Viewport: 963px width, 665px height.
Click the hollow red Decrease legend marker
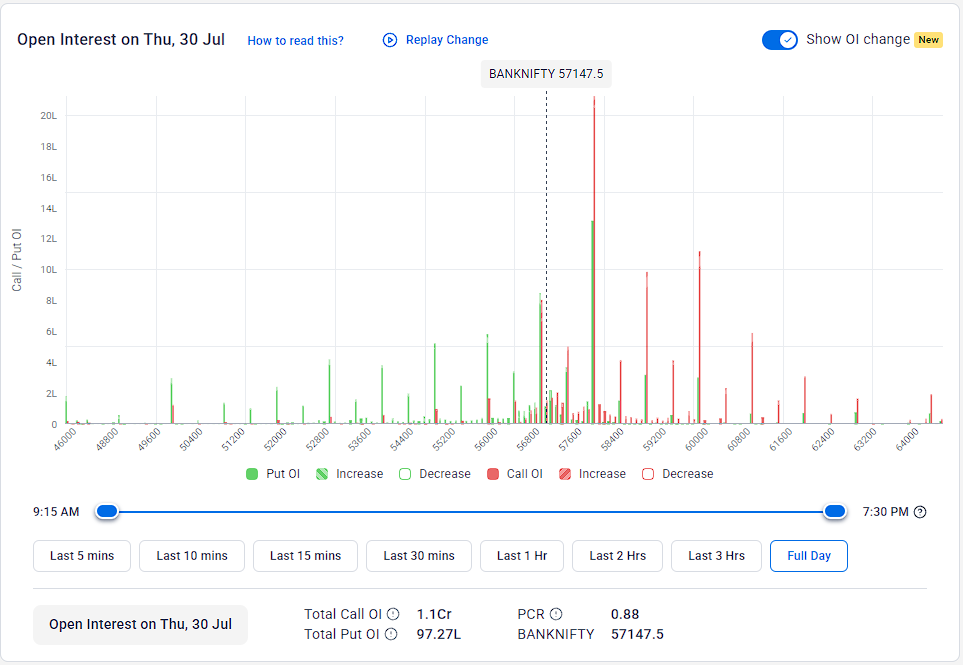[648, 474]
